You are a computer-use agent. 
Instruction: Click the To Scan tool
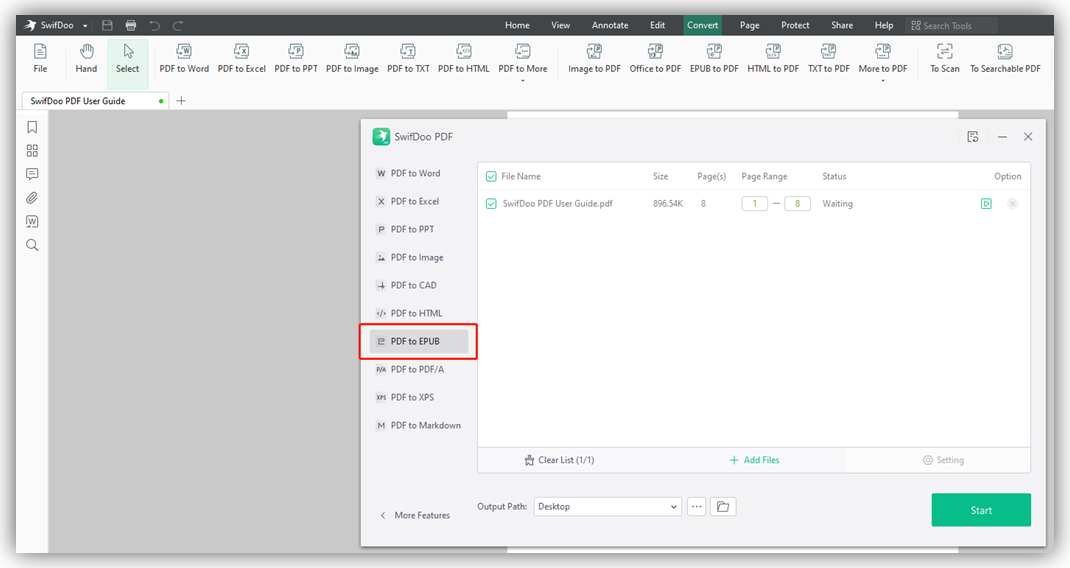click(x=944, y=59)
